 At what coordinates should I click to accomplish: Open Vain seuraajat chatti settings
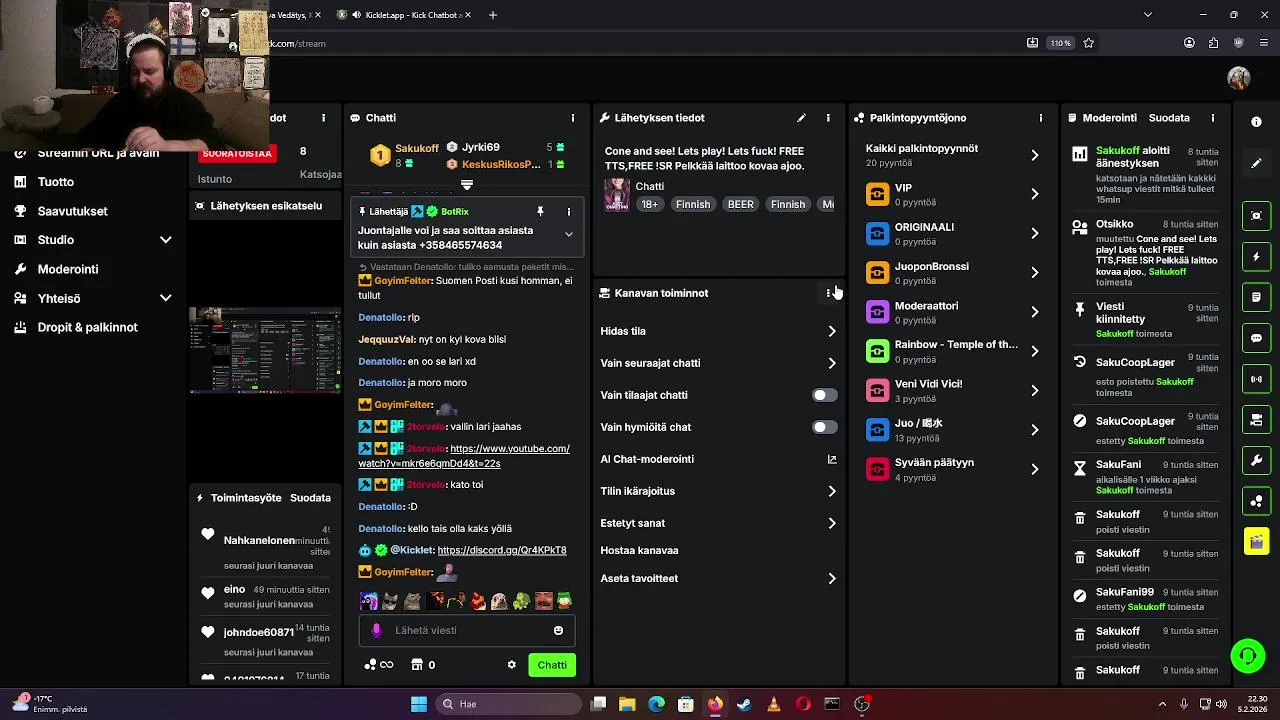click(719, 363)
